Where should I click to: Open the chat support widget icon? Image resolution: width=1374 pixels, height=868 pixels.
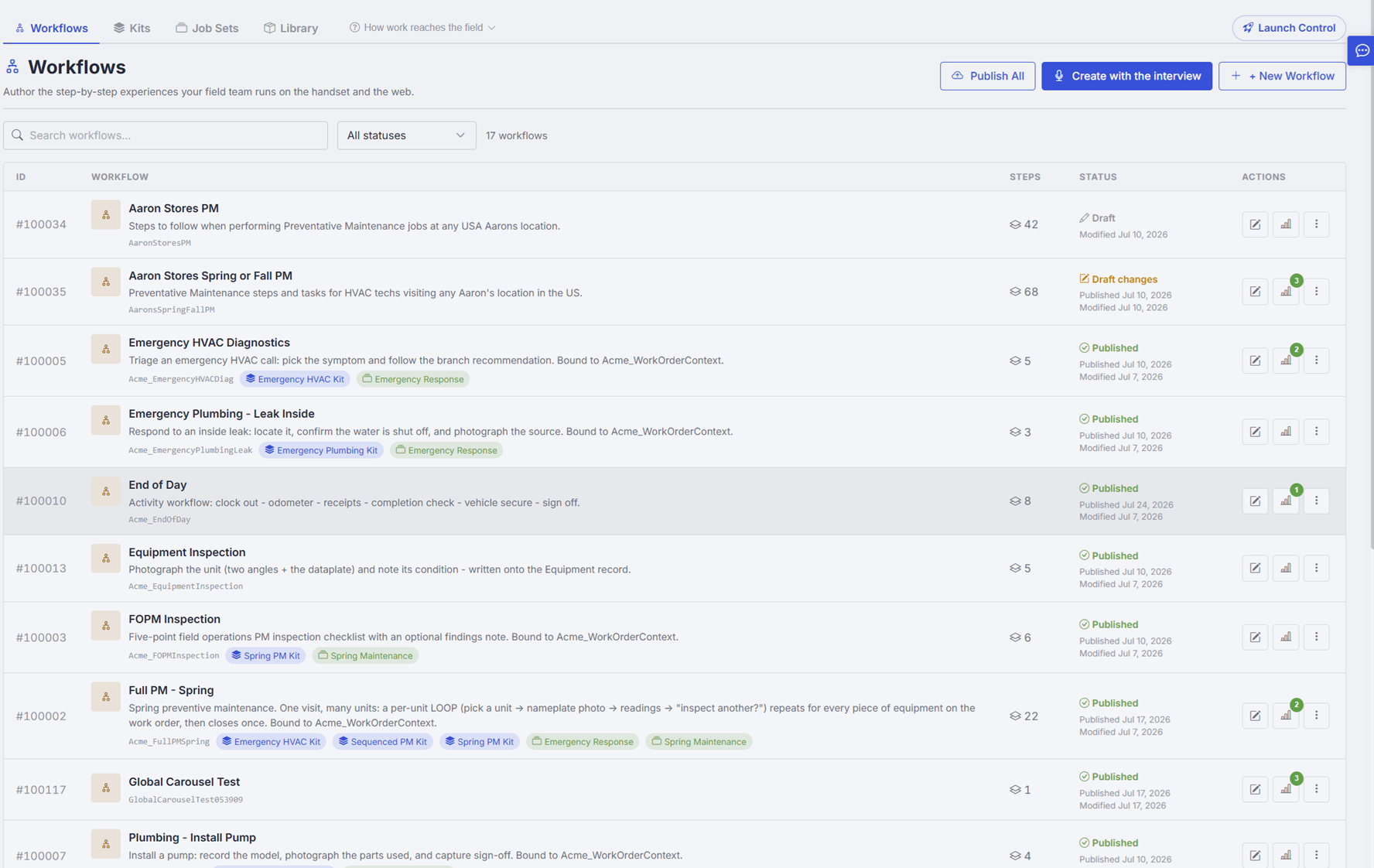[1362, 50]
